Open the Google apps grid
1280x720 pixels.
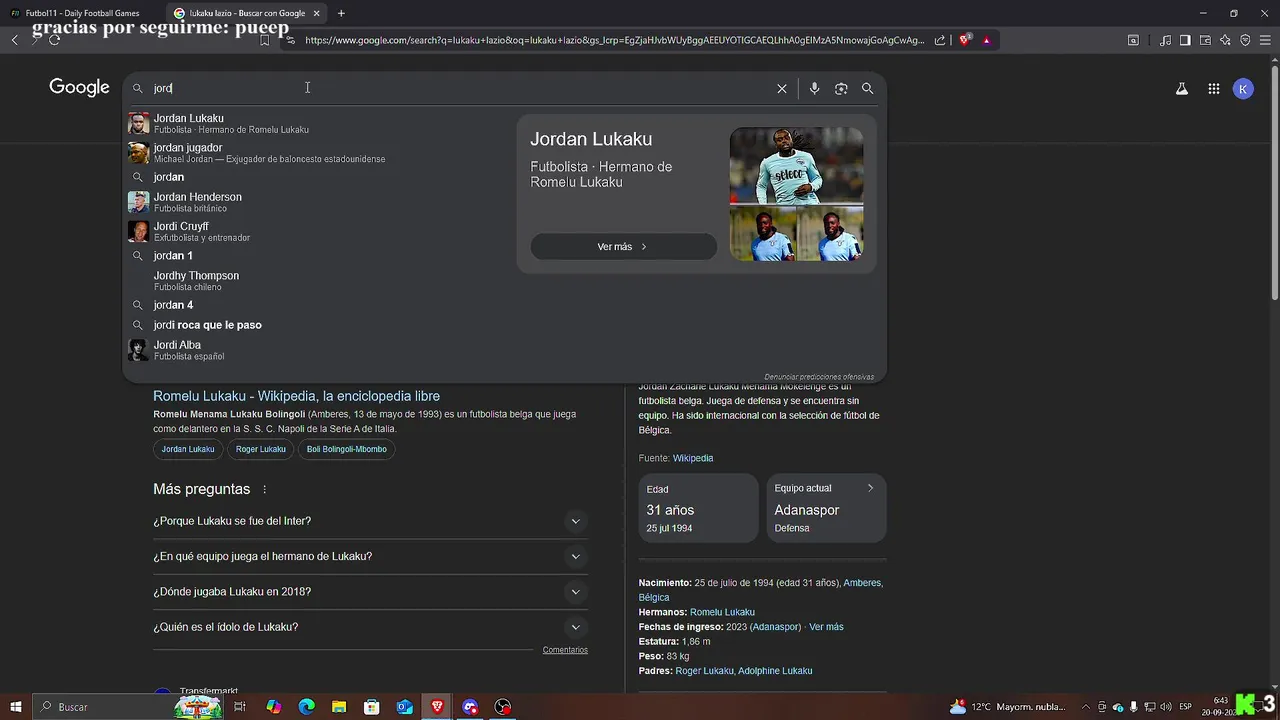(1213, 88)
